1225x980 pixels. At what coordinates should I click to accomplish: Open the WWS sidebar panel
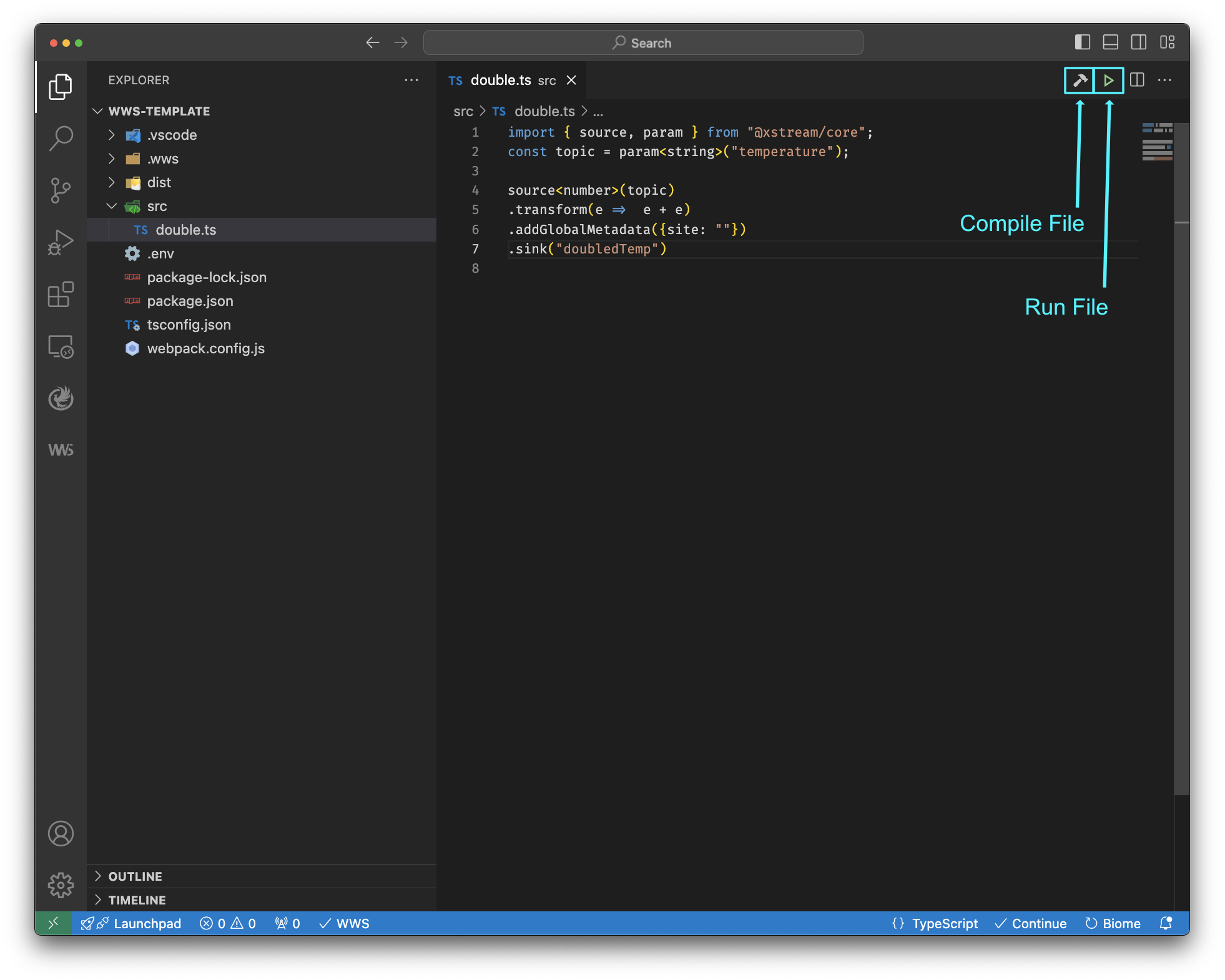pos(61,450)
